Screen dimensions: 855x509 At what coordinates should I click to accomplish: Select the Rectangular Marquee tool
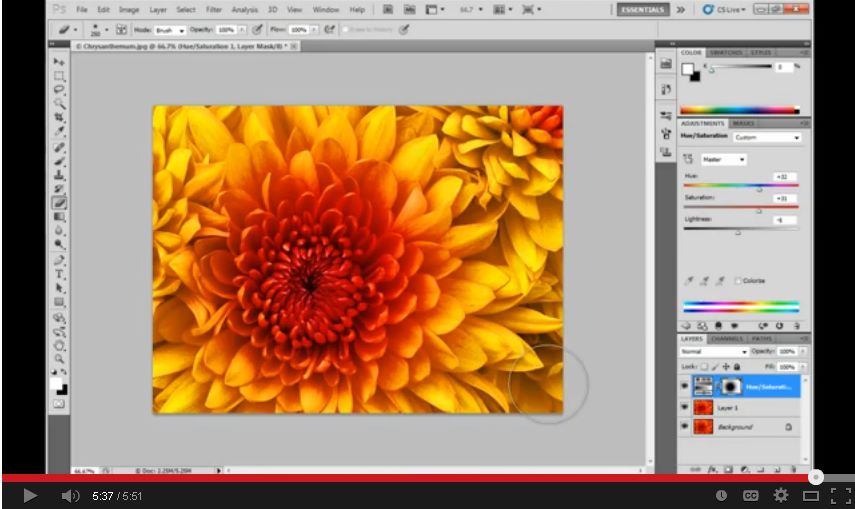(x=59, y=76)
